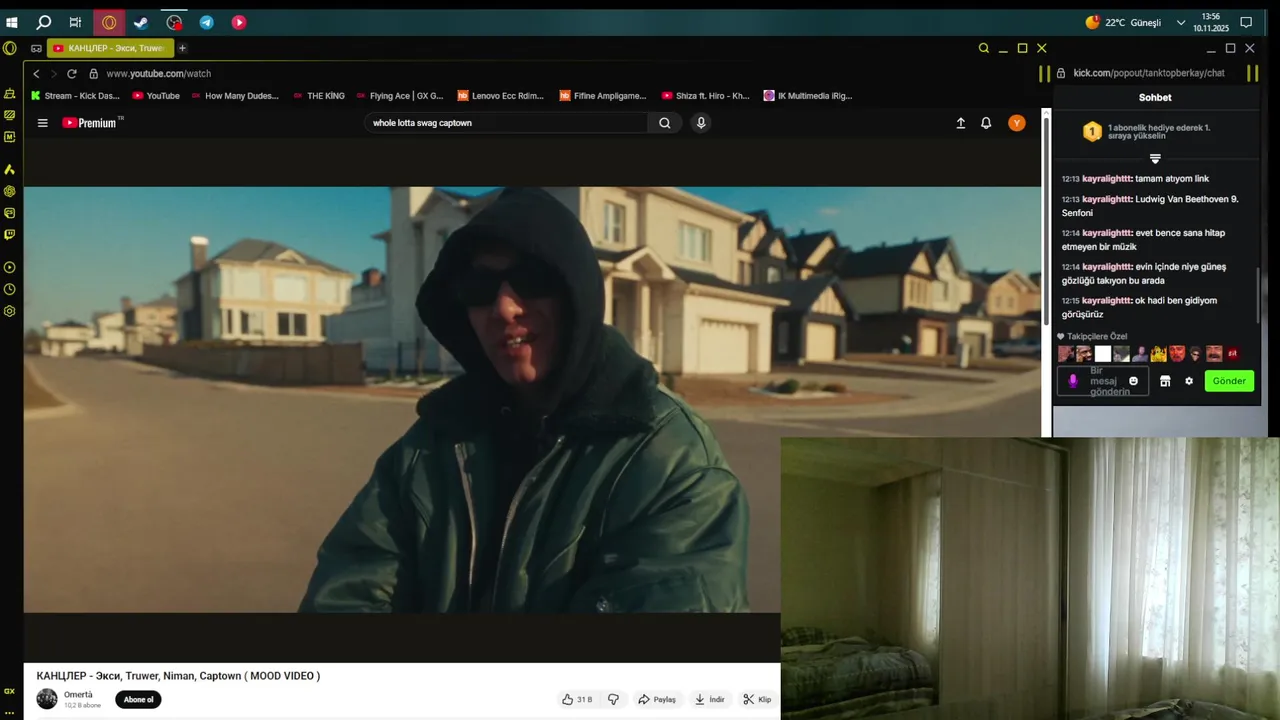Download the video with İndir
This screenshot has height=720, width=1280.
coord(709,699)
